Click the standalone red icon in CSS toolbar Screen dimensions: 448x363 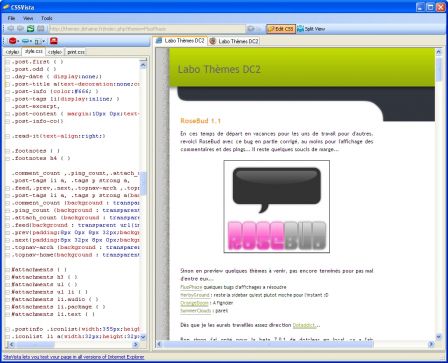54,41
